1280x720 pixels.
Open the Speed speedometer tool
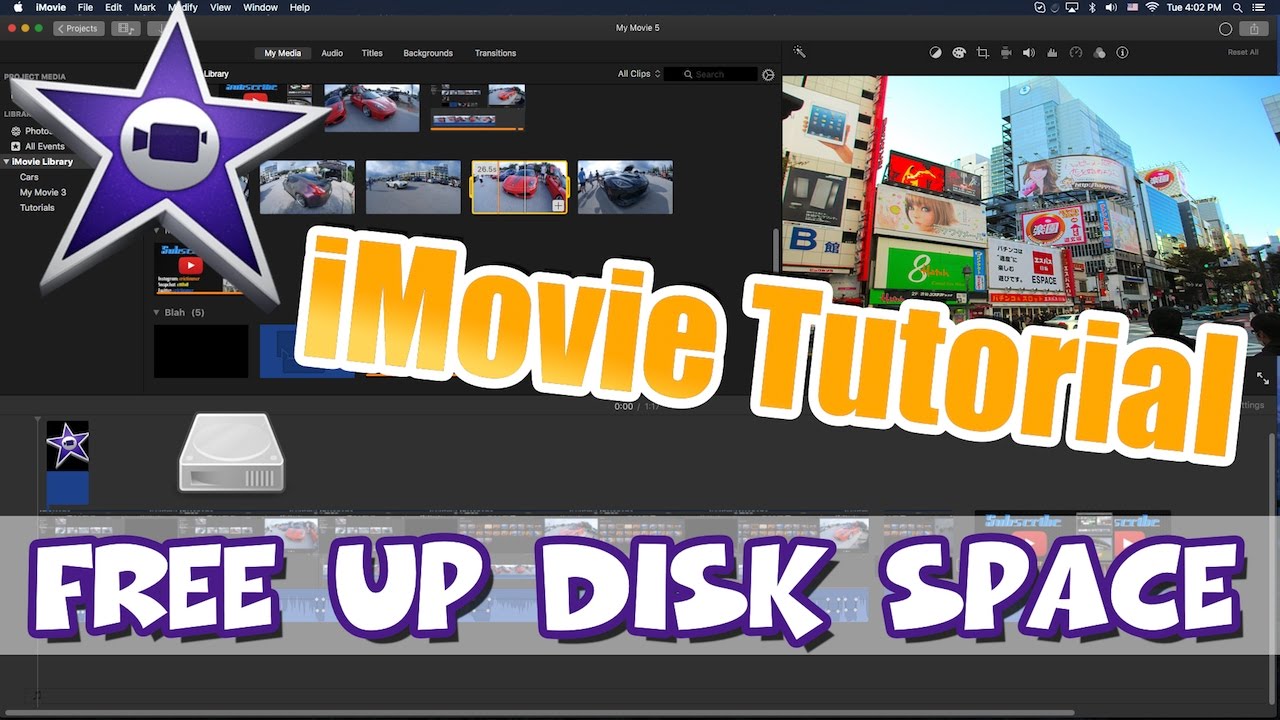coord(1076,53)
